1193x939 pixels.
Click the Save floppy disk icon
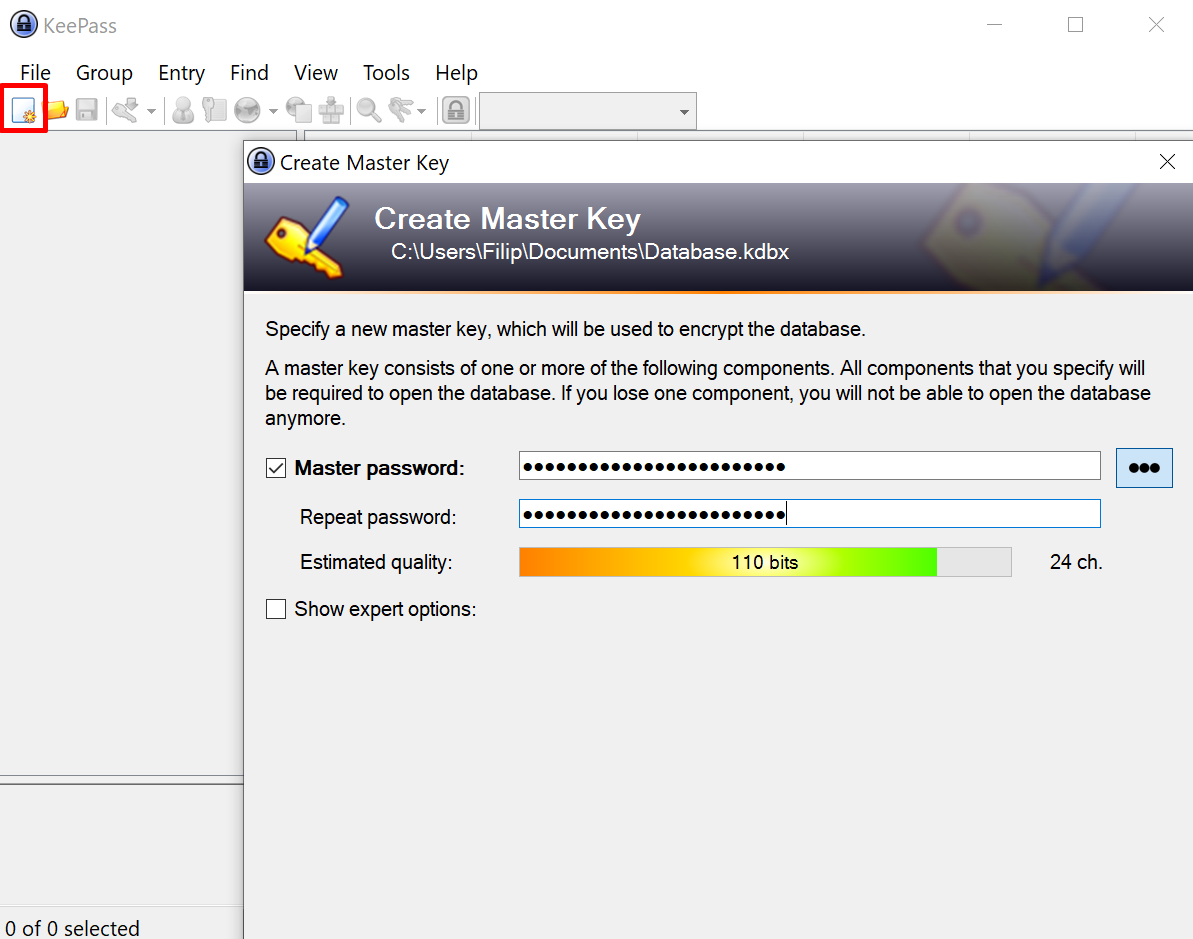pyautogui.click(x=87, y=110)
